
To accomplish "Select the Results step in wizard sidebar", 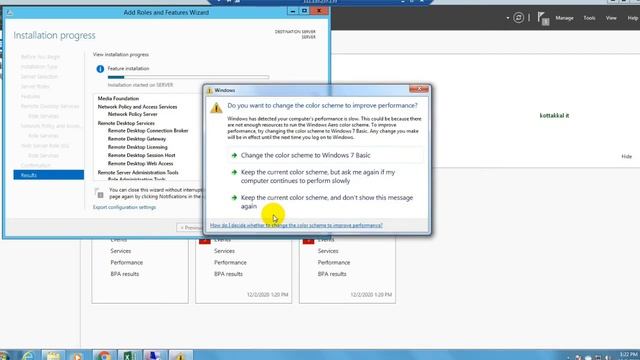I will 49,175.
